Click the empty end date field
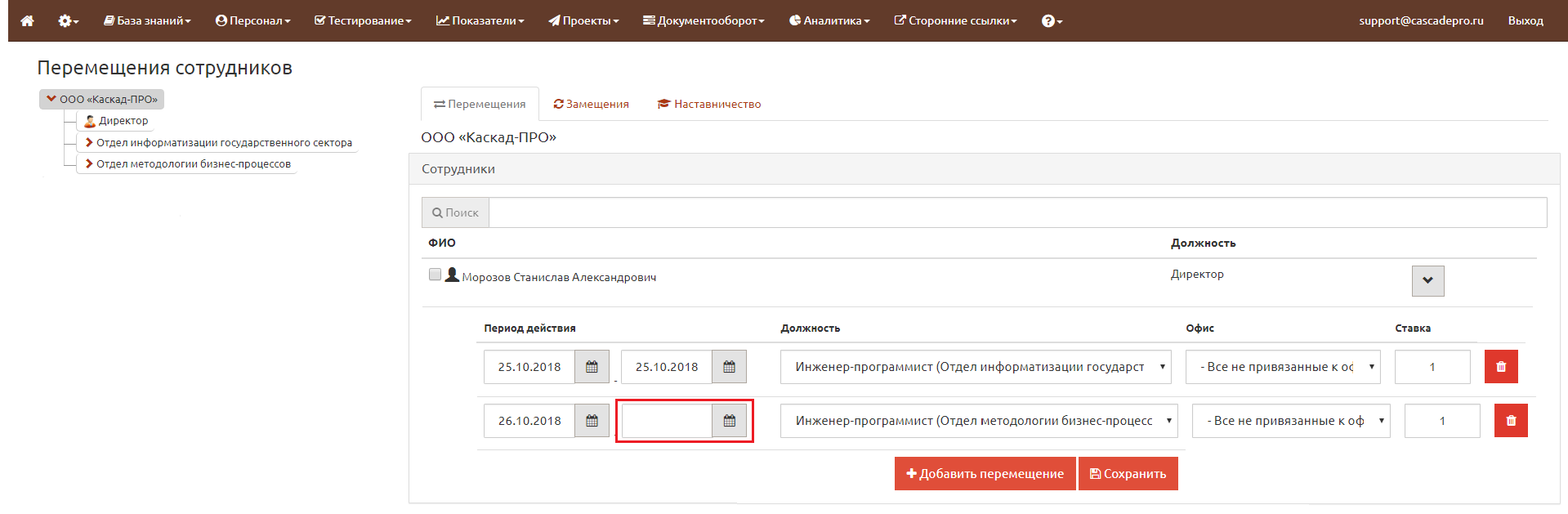This screenshot has height=514, width=1568. tap(667, 421)
